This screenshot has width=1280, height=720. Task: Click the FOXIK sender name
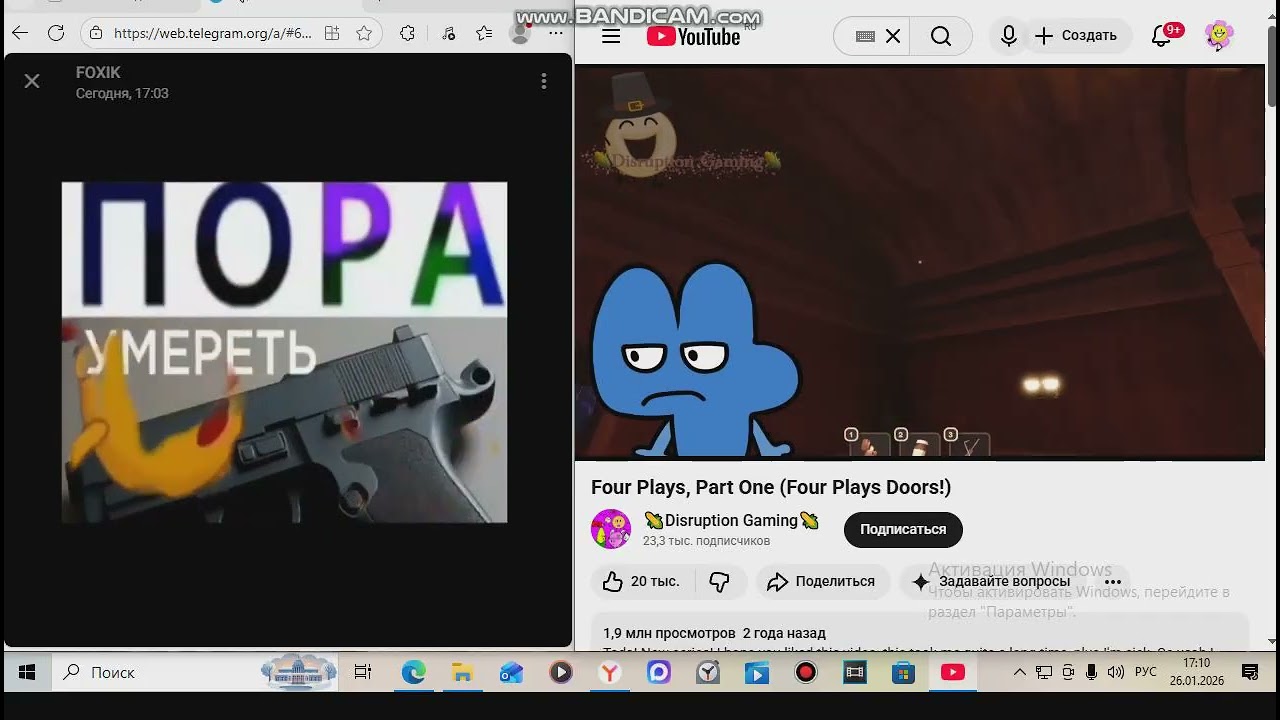click(98, 73)
